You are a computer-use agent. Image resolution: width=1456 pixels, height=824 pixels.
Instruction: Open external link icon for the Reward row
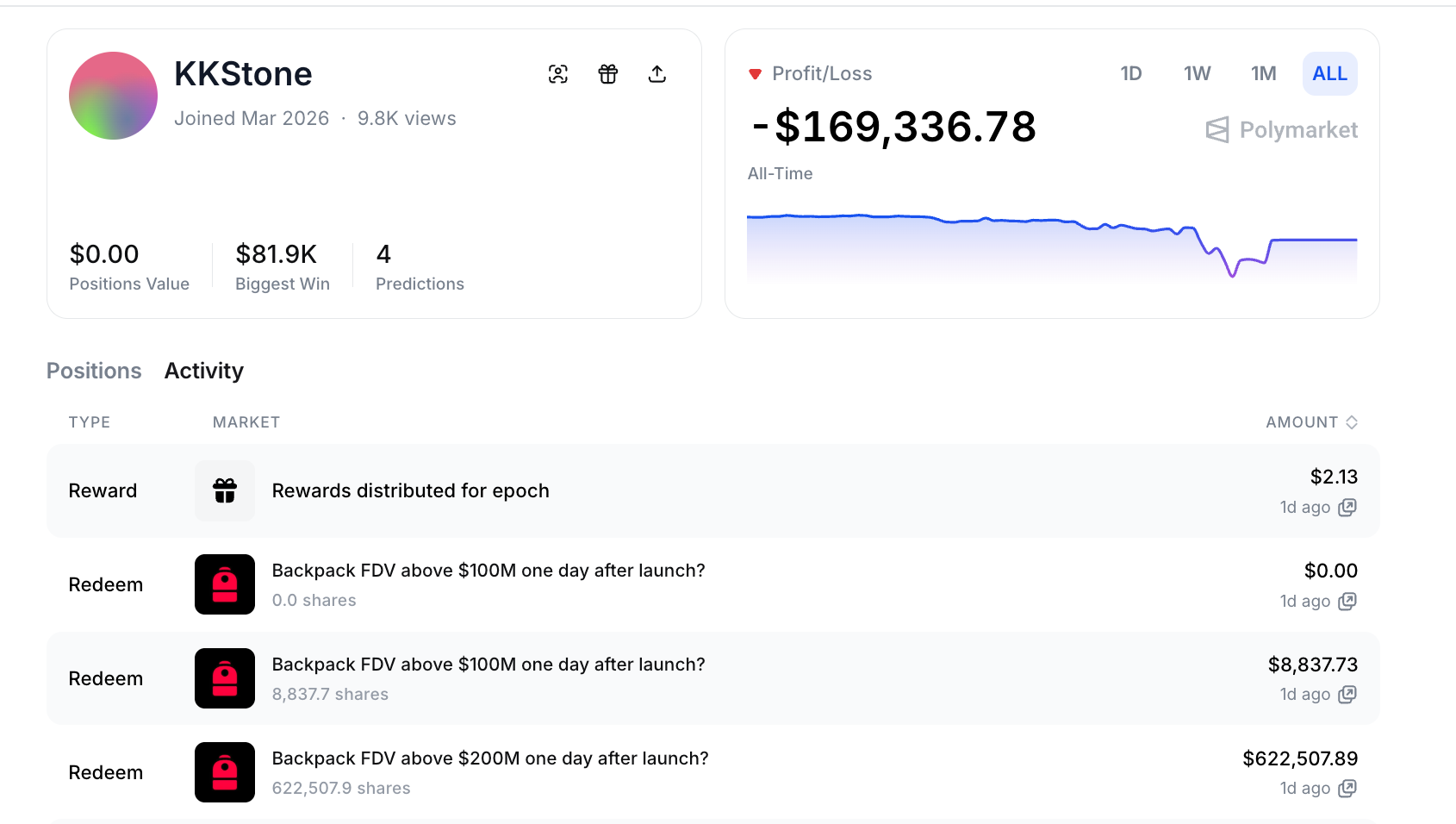[x=1347, y=508]
